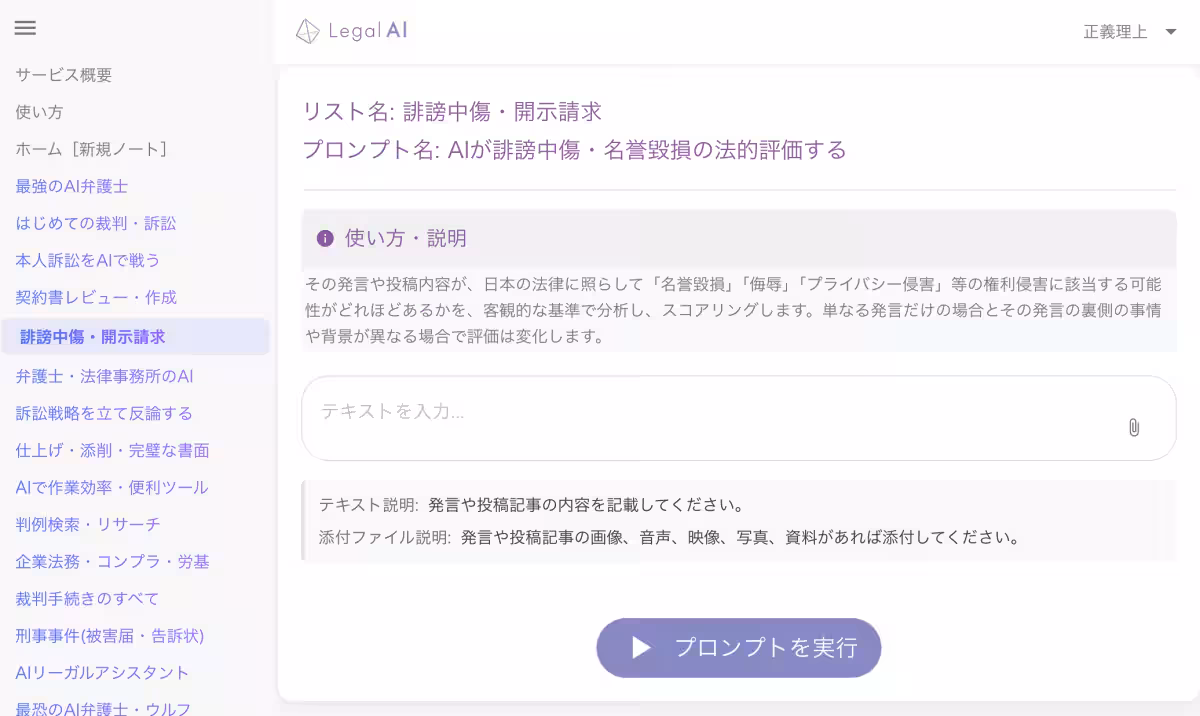Select 裁判手続きのすべて in the sidebar
Image resolution: width=1200 pixels, height=716 pixels.
[x=86, y=598]
